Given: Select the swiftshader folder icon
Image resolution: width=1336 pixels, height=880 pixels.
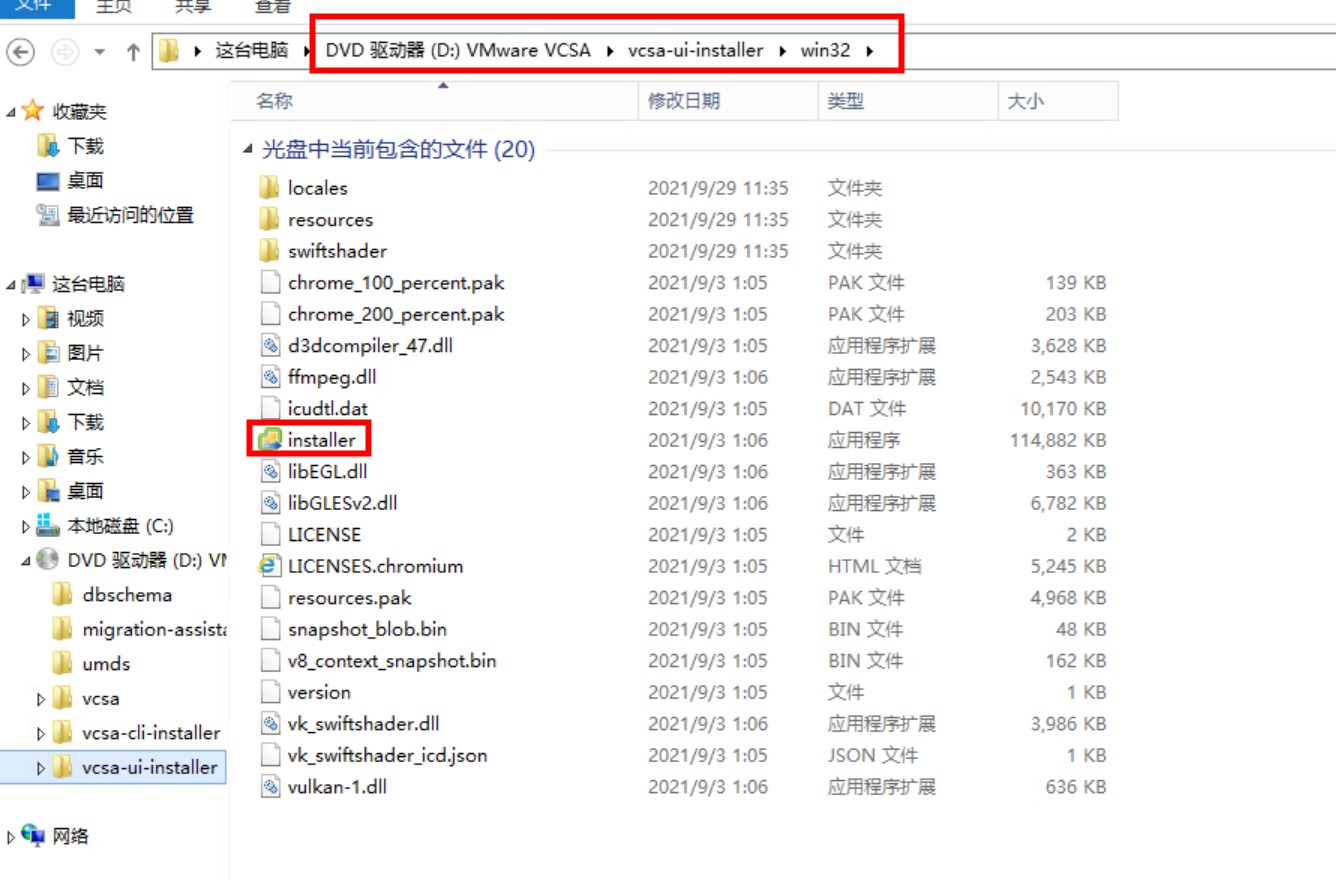Looking at the screenshot, I should [x=269, y=251].
